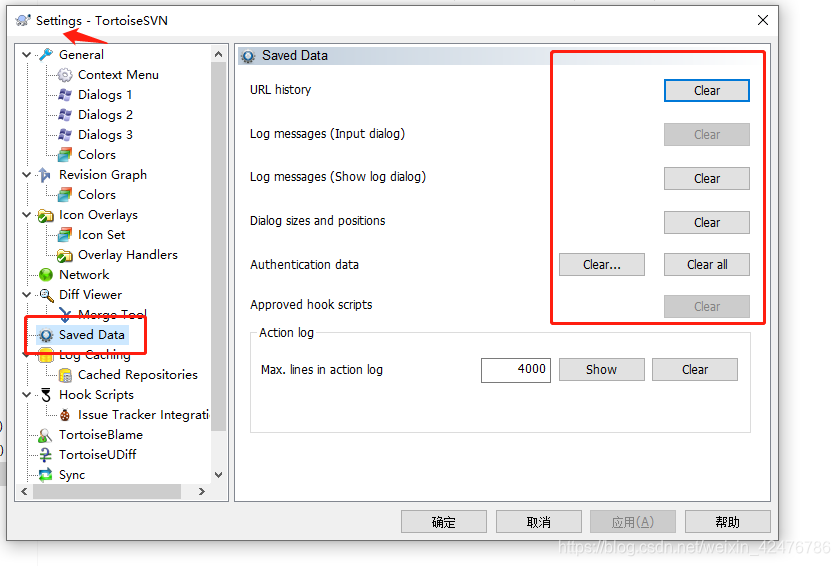
Task: Click the Icon Overlays folder icon
Action: (x=46, y=215)
